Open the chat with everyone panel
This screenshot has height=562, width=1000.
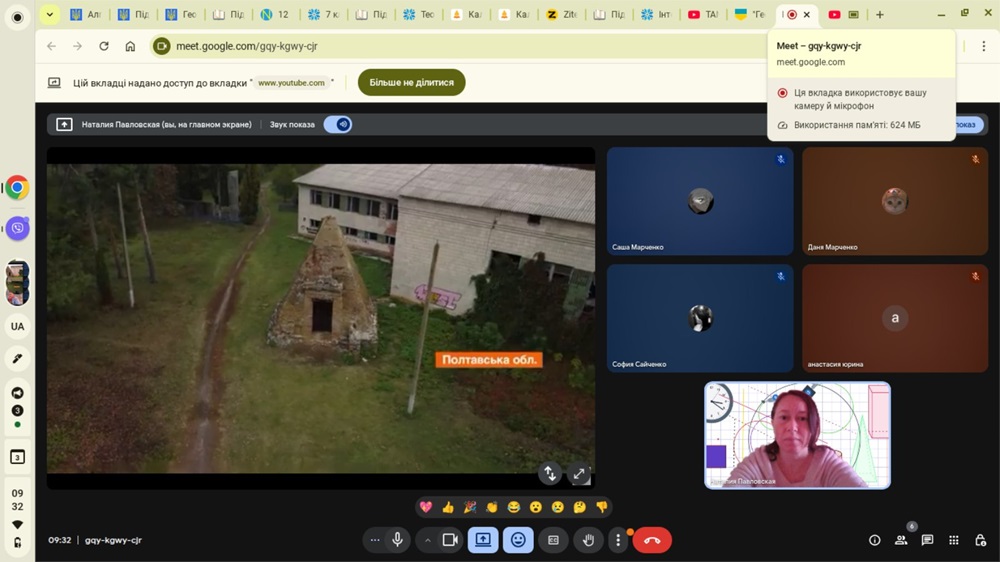(x=927, y=540)
